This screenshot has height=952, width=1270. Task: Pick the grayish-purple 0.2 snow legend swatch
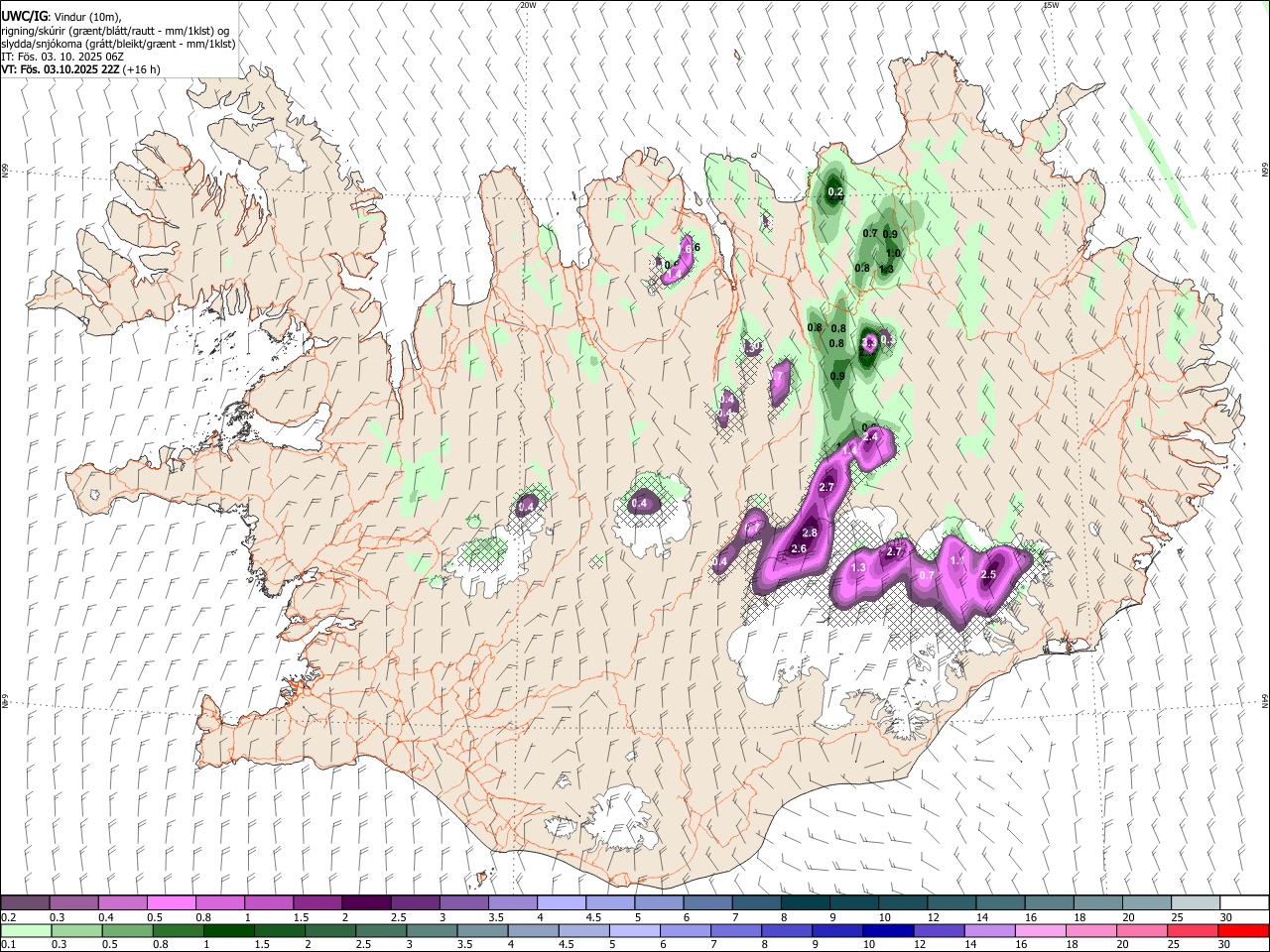[x=26, y=902]
